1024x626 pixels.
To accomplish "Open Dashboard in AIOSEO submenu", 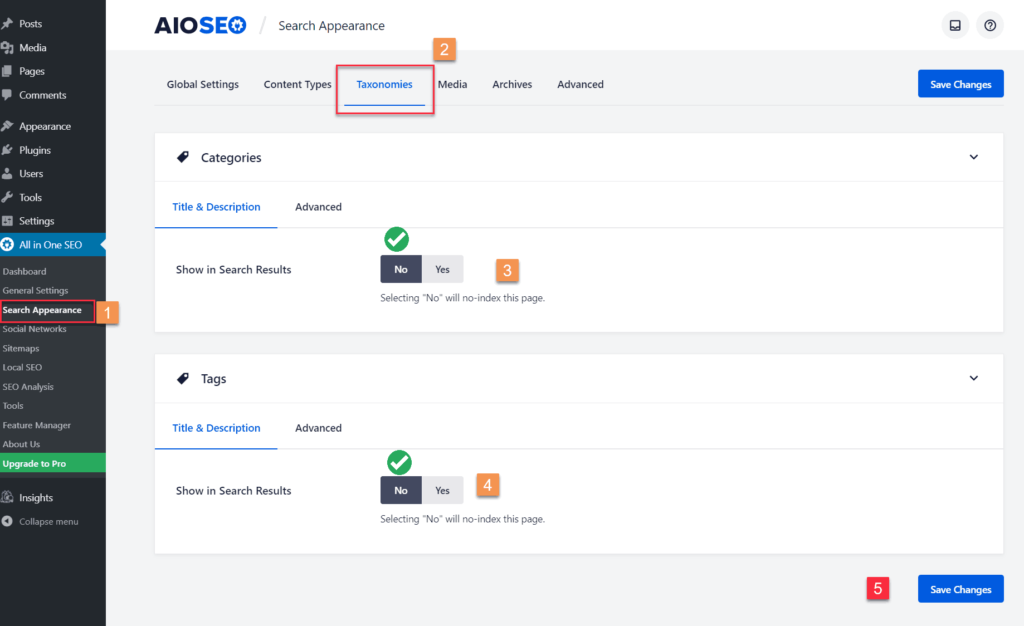I will click(x=24, y=272).
